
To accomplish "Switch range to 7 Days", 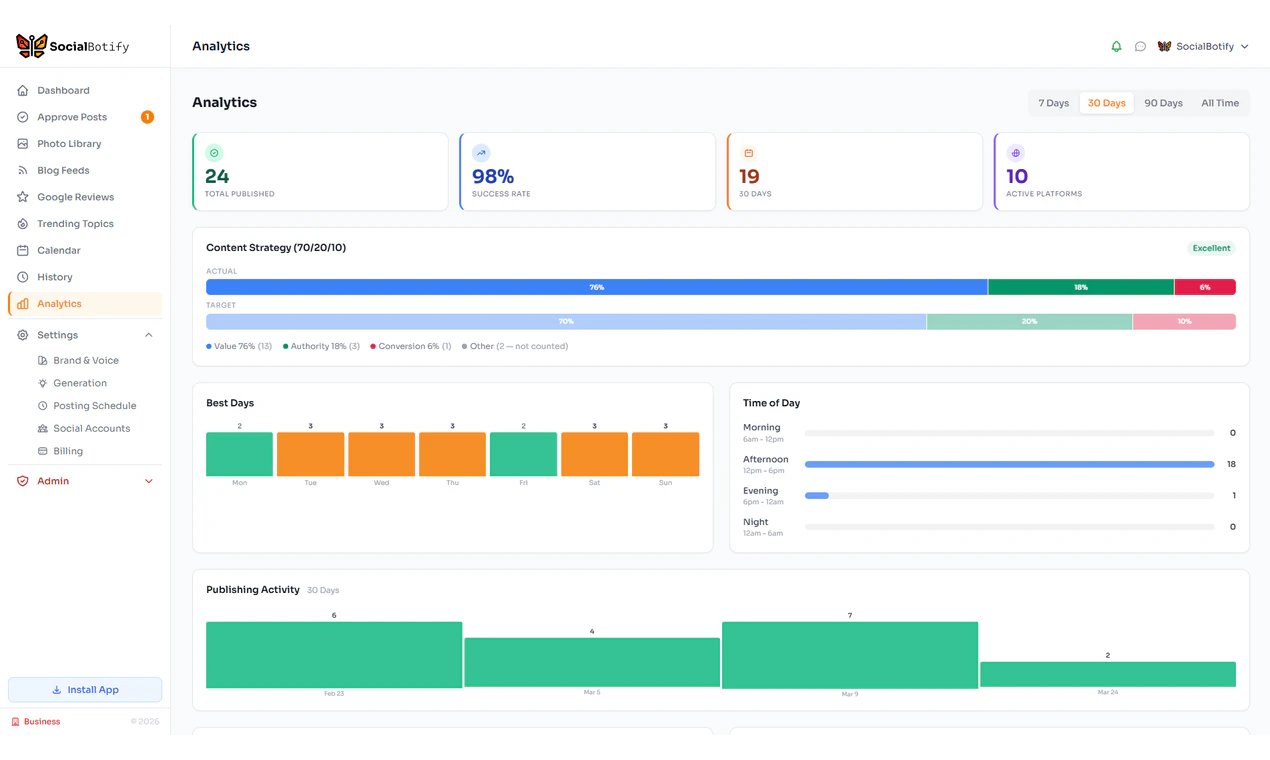I will click(x=1054, y=103).
